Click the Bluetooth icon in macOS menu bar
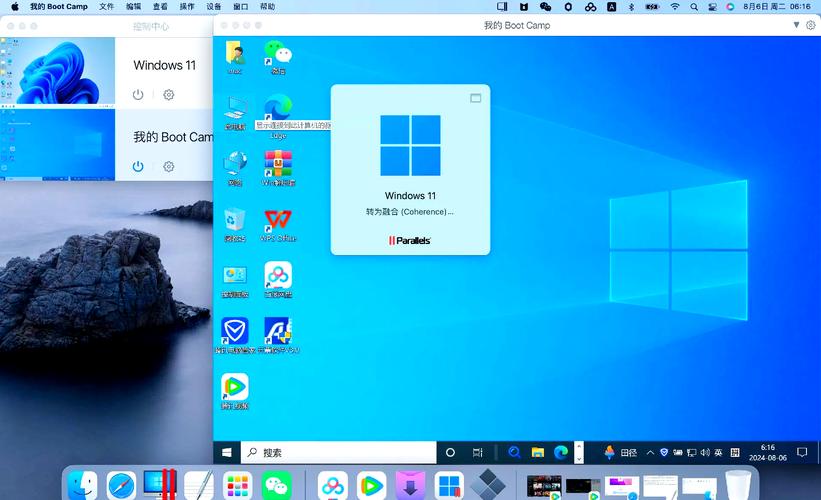 pyautogui.click(x=631, y=7)
